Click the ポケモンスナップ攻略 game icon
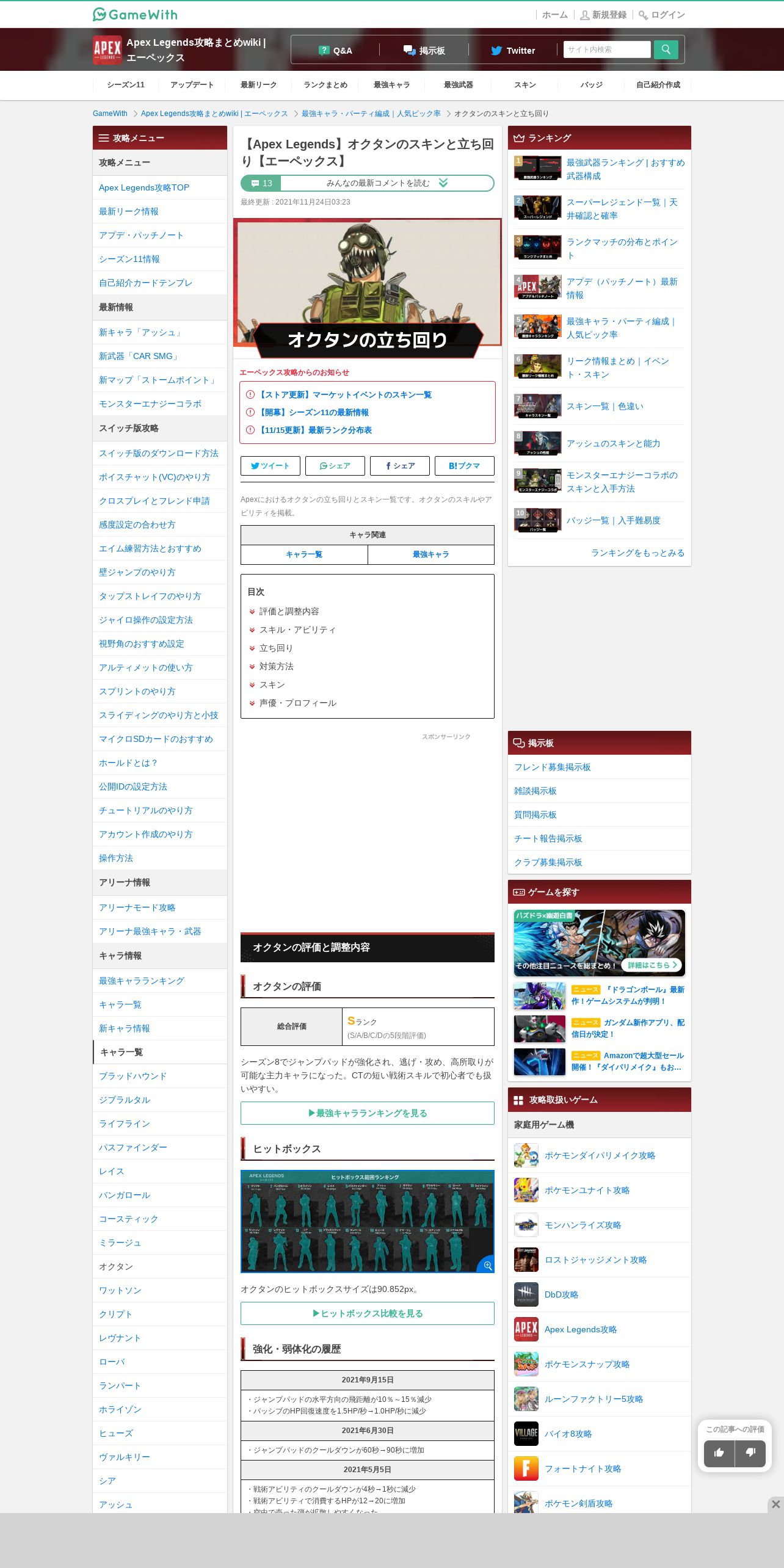784x1568 pixels. pos(526,1364)
